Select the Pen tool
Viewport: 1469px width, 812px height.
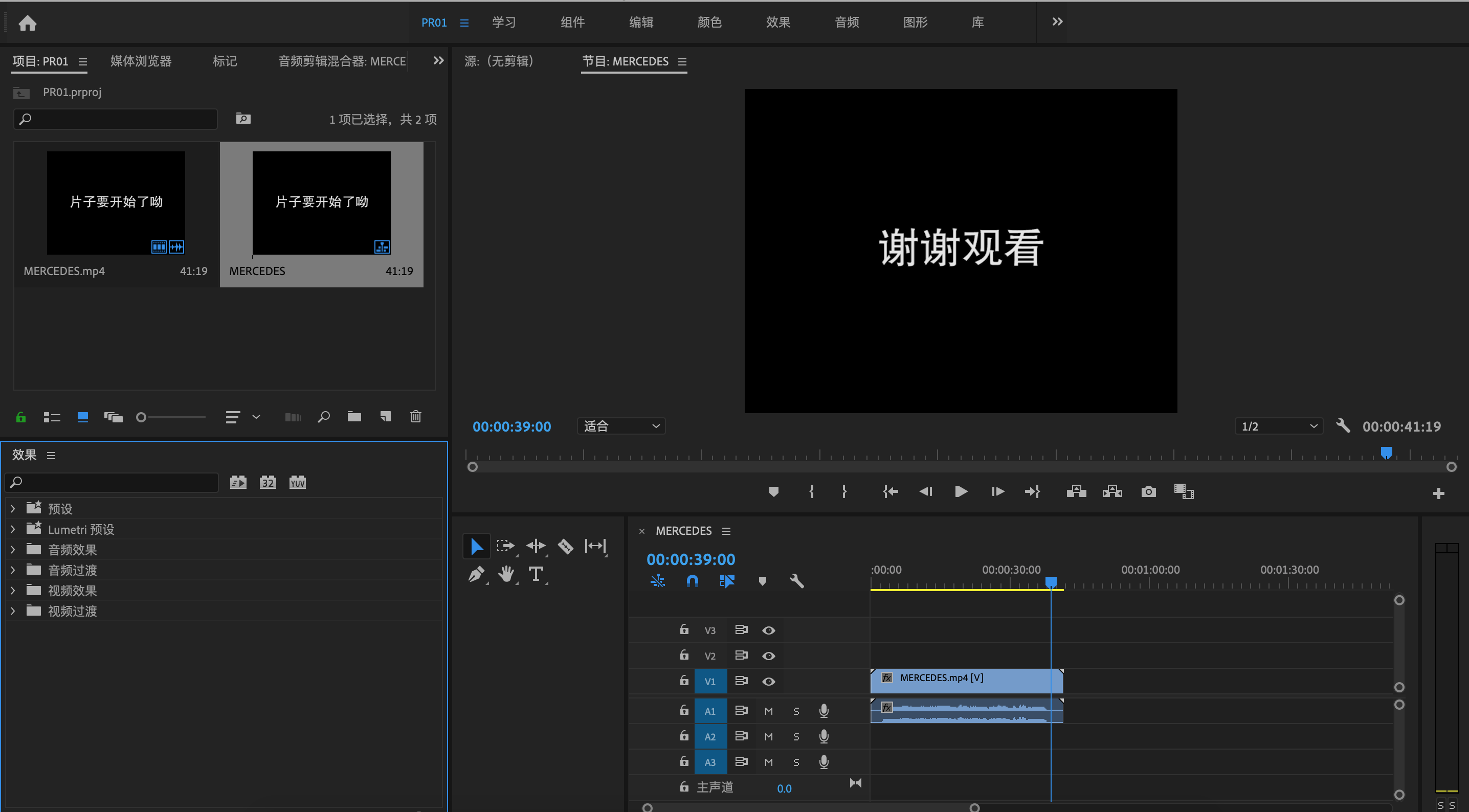coord(476,574)
